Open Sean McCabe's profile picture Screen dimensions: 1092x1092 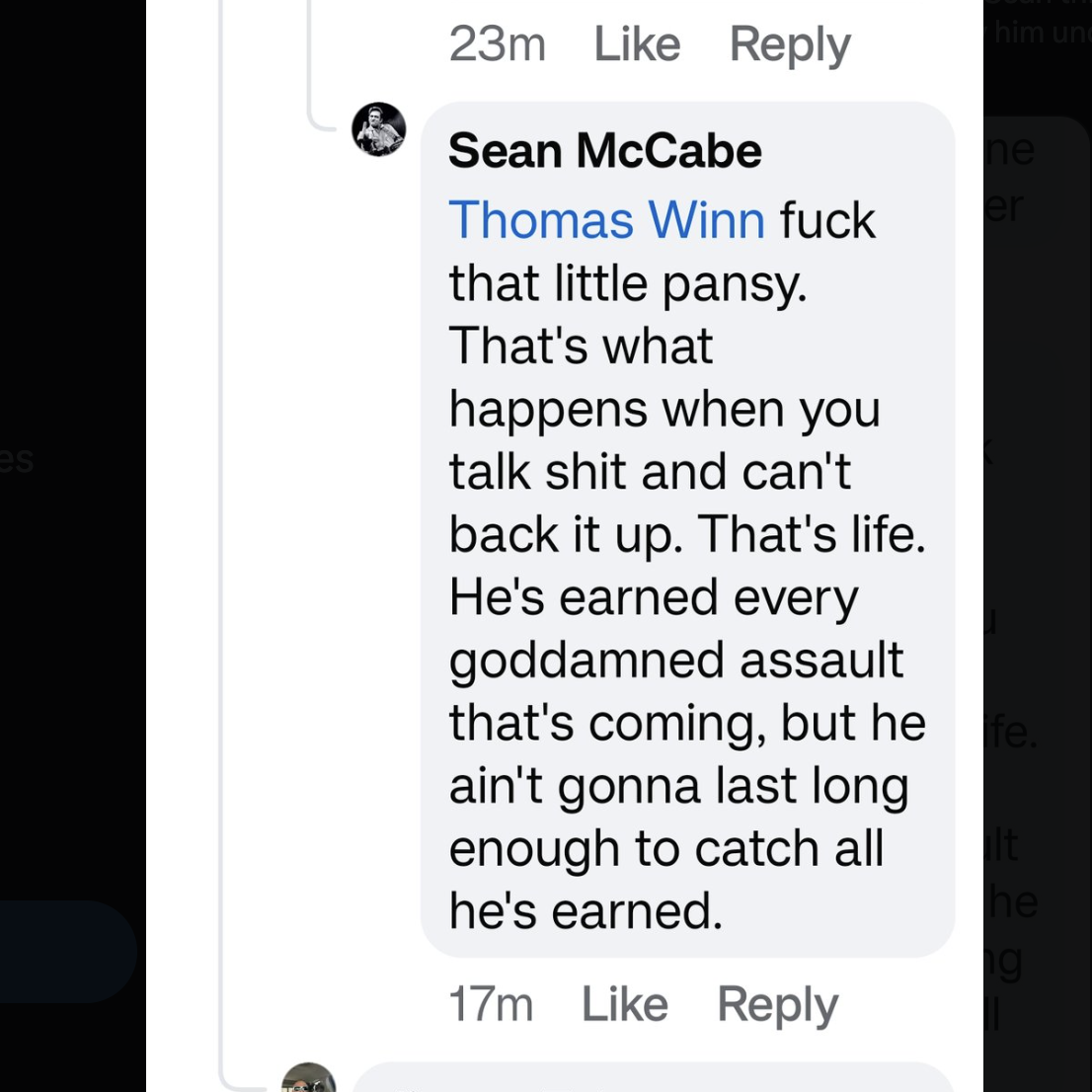point(379,129)
